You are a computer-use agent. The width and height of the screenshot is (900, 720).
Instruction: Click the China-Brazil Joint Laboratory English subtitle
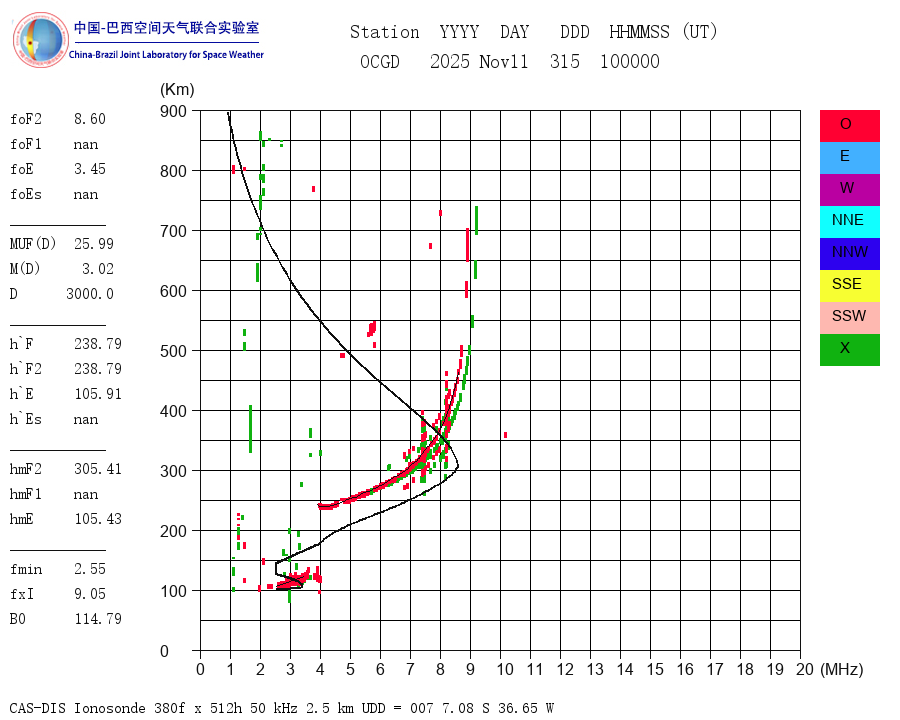click(166, 55)
